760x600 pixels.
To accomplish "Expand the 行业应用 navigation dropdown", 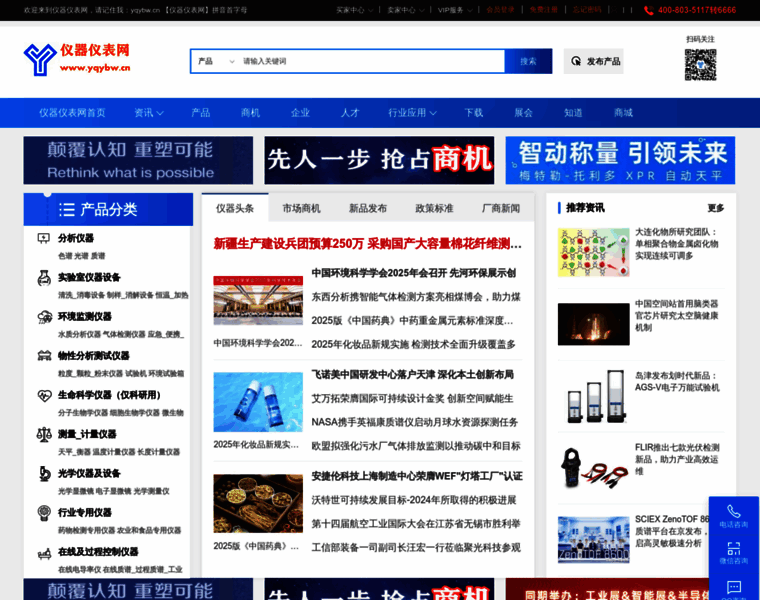I will tap(413, 113).
